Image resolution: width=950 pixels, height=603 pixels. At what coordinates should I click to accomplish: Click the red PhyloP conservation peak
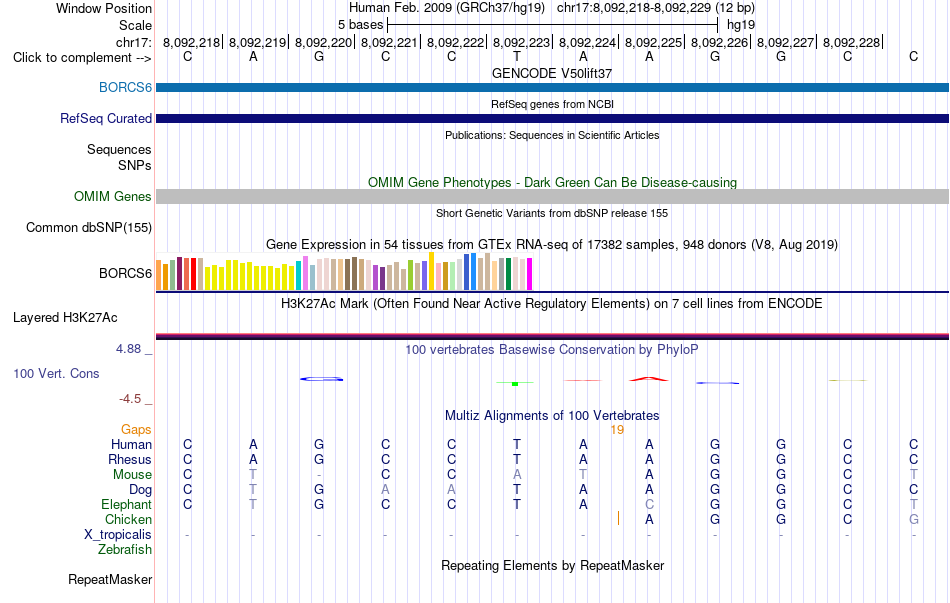(648, 379)
